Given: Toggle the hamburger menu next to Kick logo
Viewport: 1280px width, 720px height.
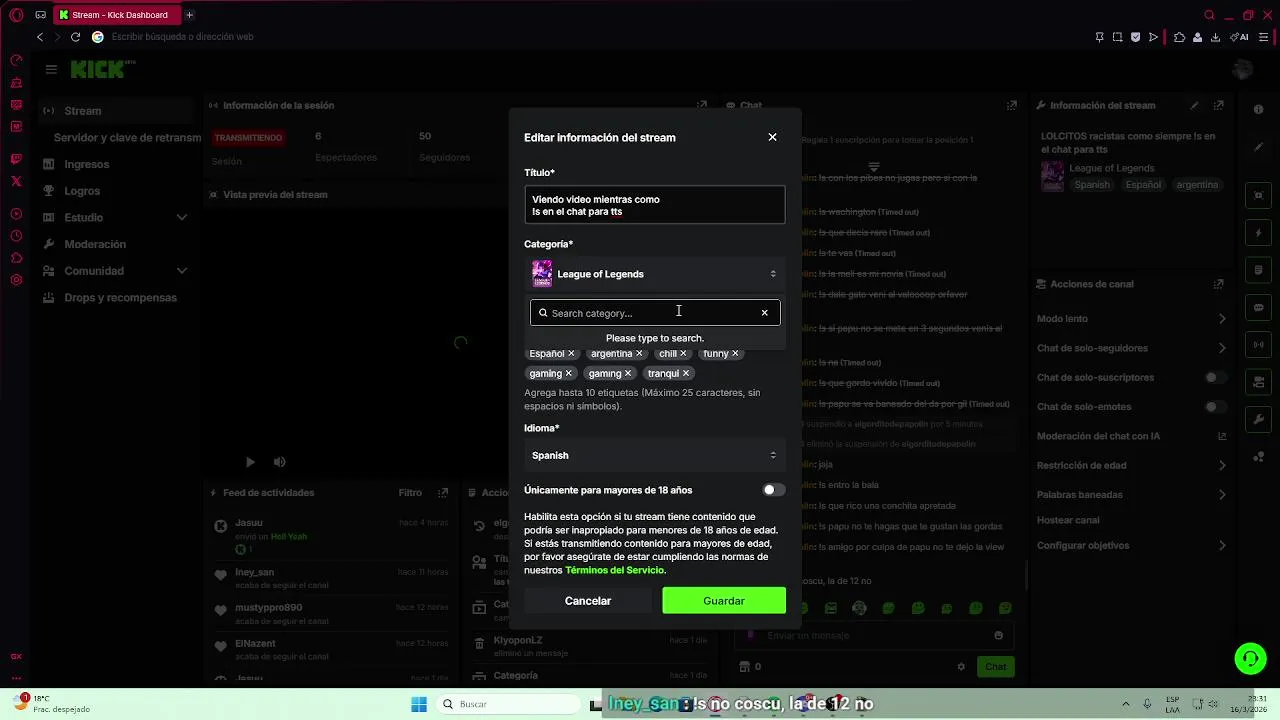Looking at the screenshot, I should click(51, 69).
